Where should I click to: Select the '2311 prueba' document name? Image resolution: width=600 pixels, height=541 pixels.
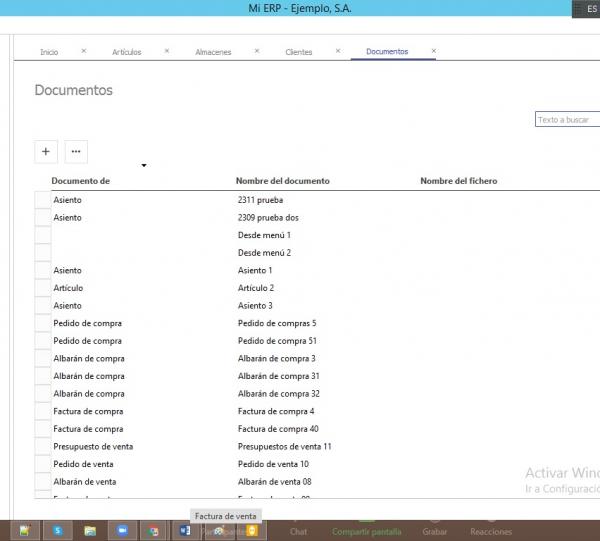(x=260, y=200)
